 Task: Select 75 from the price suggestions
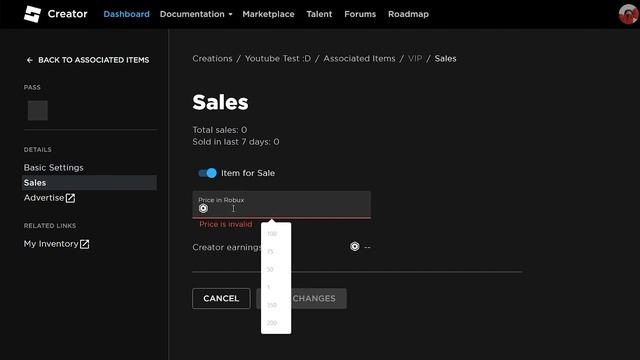270,252
